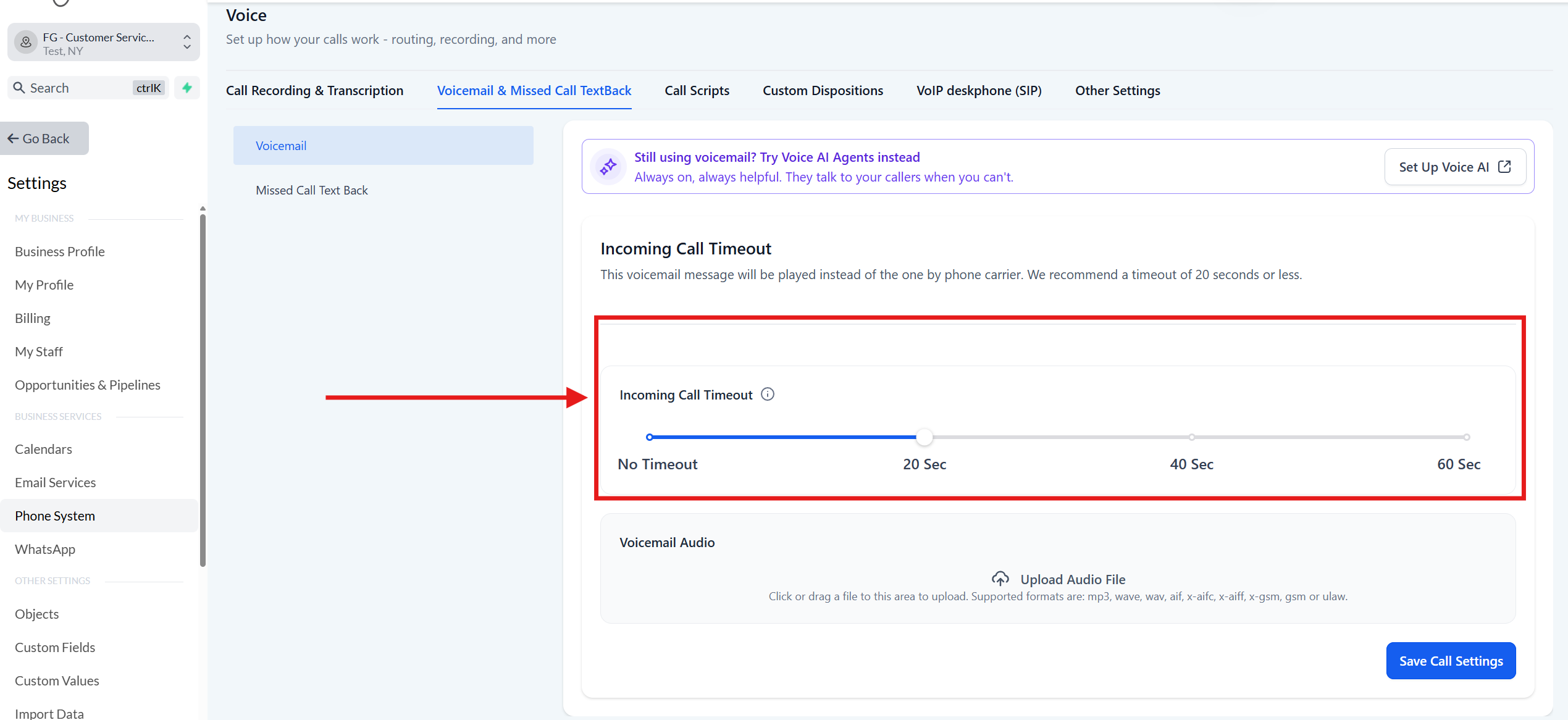Image resolution: width=1568 pixels, height=720 pixels.
Task: Click the Save Call Settings button
Action: coord(1451,661)
